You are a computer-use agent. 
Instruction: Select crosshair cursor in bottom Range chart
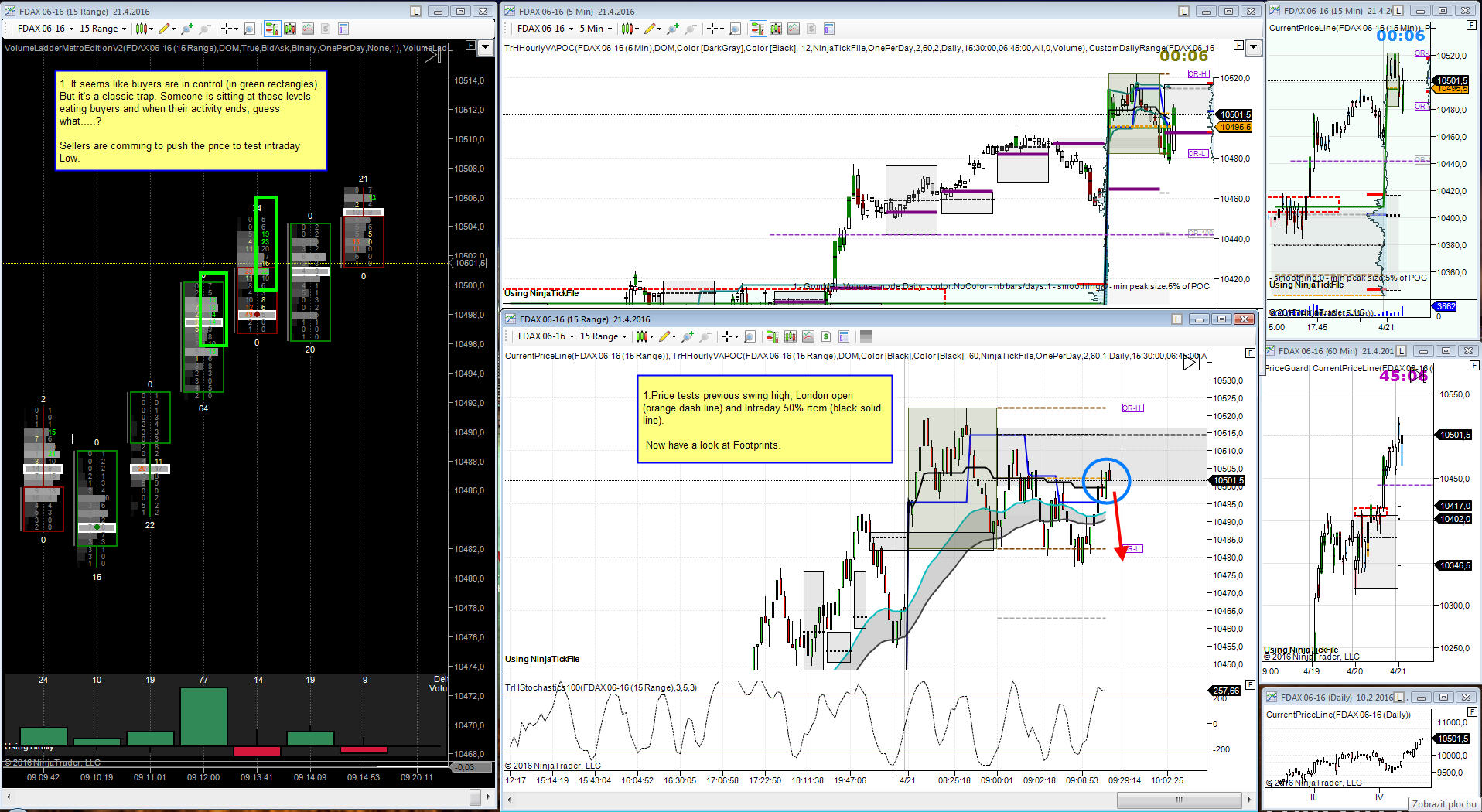coord(729,336)
